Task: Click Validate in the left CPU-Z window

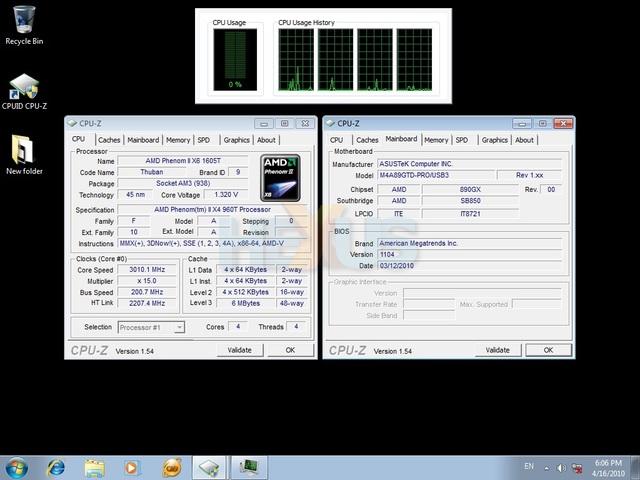Action: [x=240, y=350]
